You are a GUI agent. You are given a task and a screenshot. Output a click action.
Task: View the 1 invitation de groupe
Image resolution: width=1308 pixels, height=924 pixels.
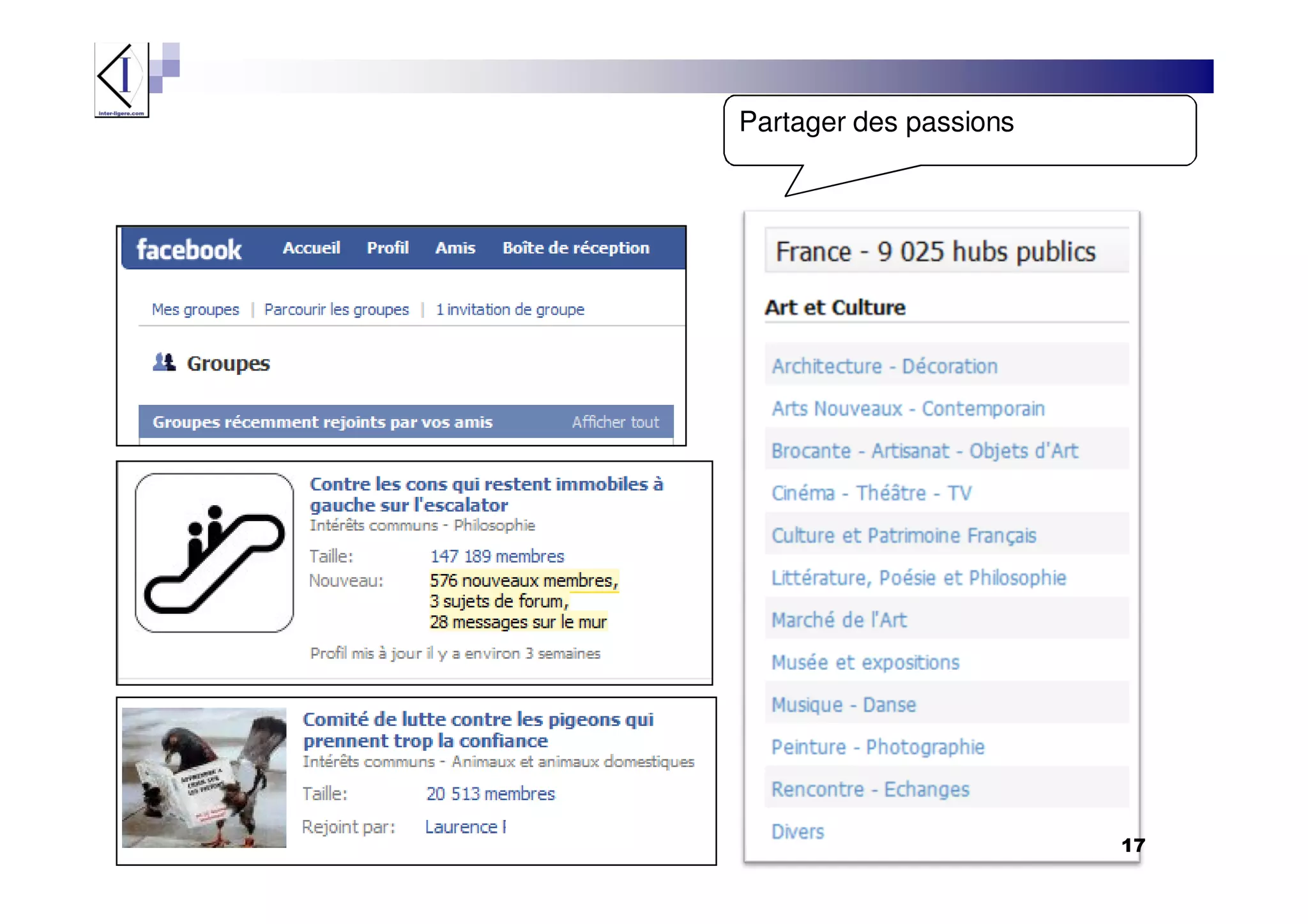510,310
